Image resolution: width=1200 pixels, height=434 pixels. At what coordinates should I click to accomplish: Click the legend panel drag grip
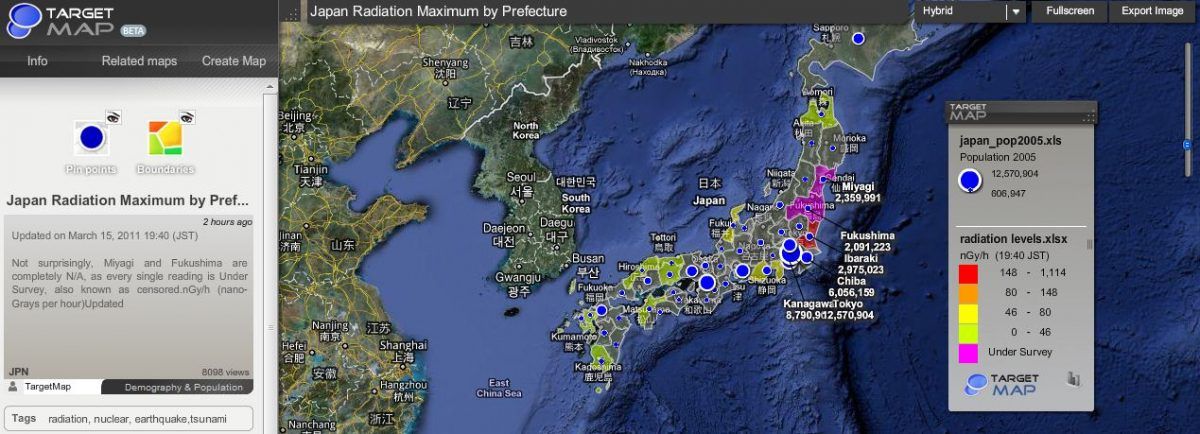coord(1088,117)
